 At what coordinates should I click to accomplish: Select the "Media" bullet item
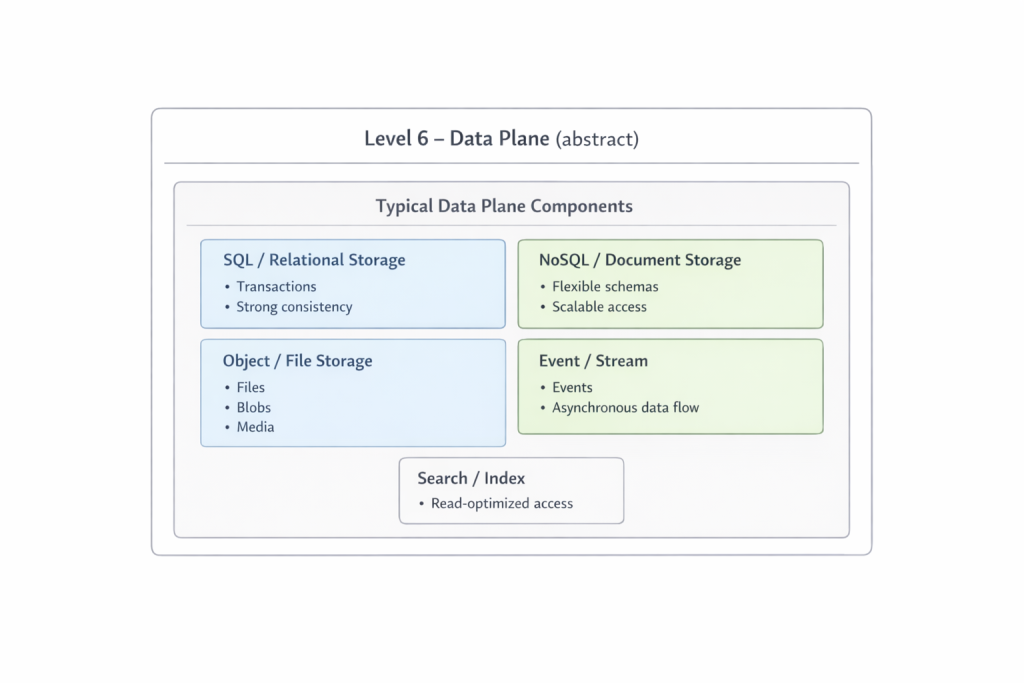[255, 427]
